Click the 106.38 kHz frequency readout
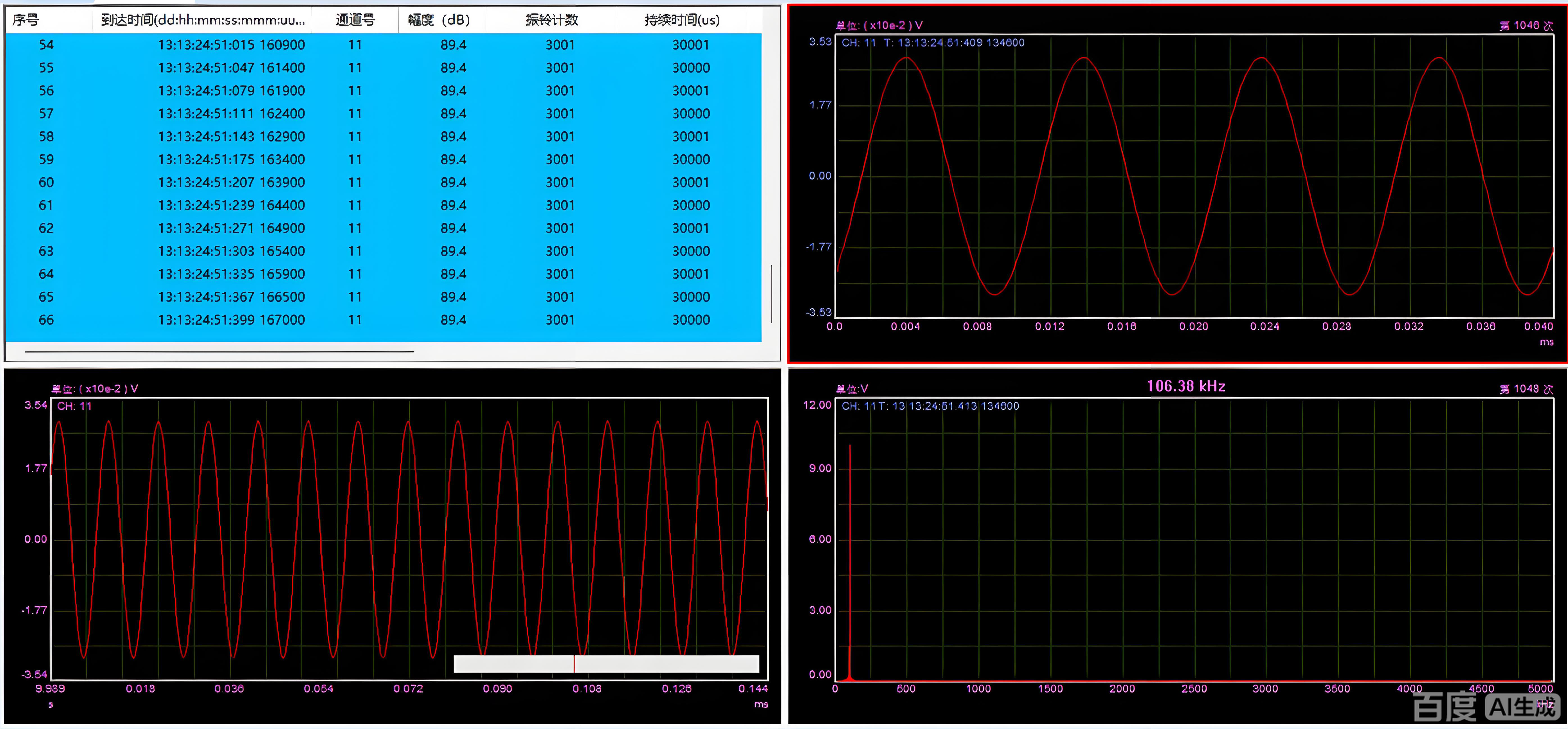 (1186, 386)
